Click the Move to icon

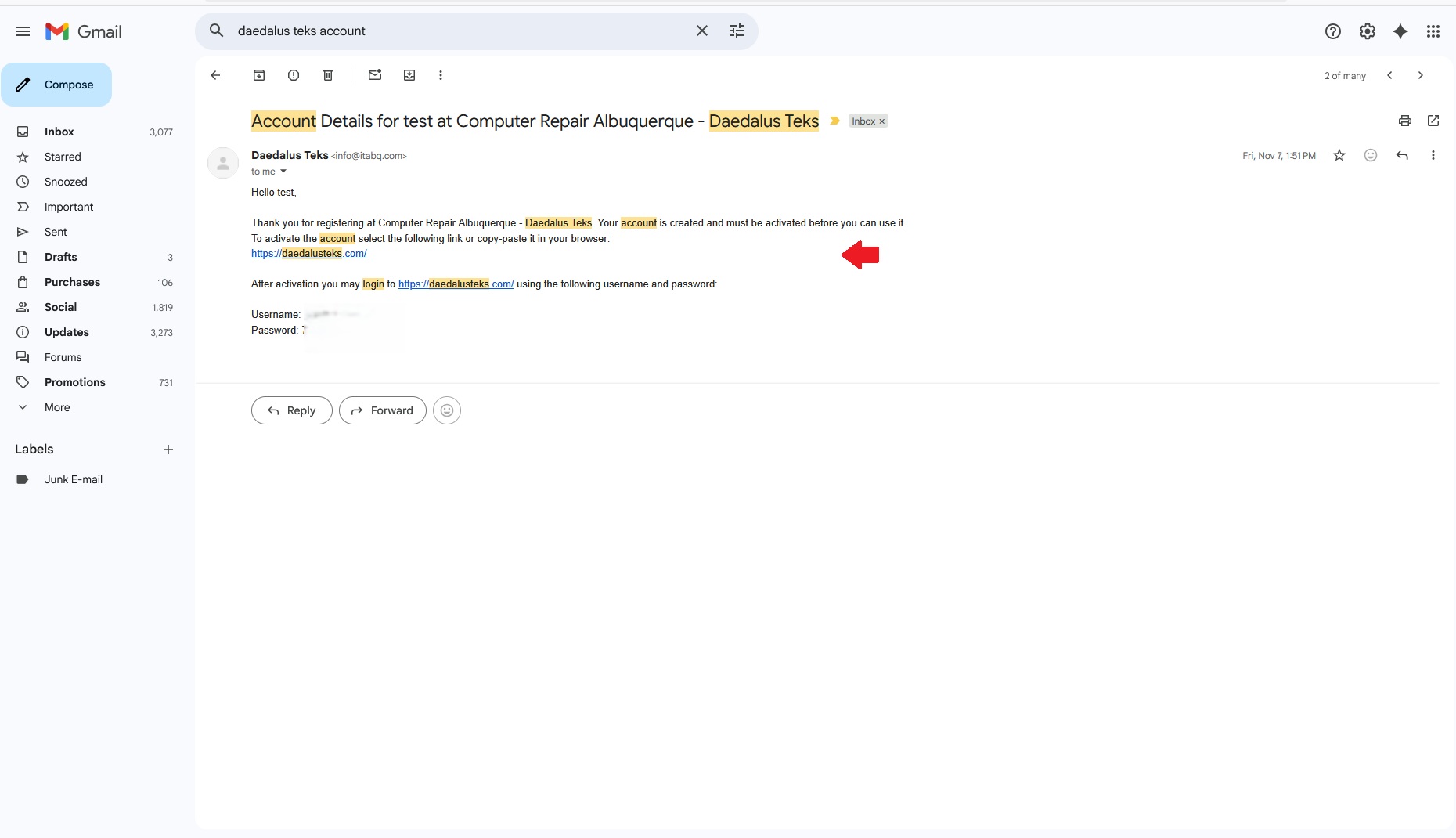click(x=409, y=75)
